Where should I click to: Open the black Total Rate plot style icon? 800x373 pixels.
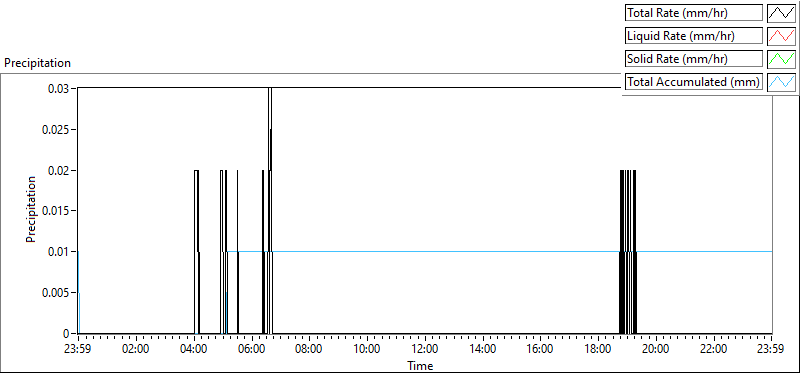(x=782, y=13)
